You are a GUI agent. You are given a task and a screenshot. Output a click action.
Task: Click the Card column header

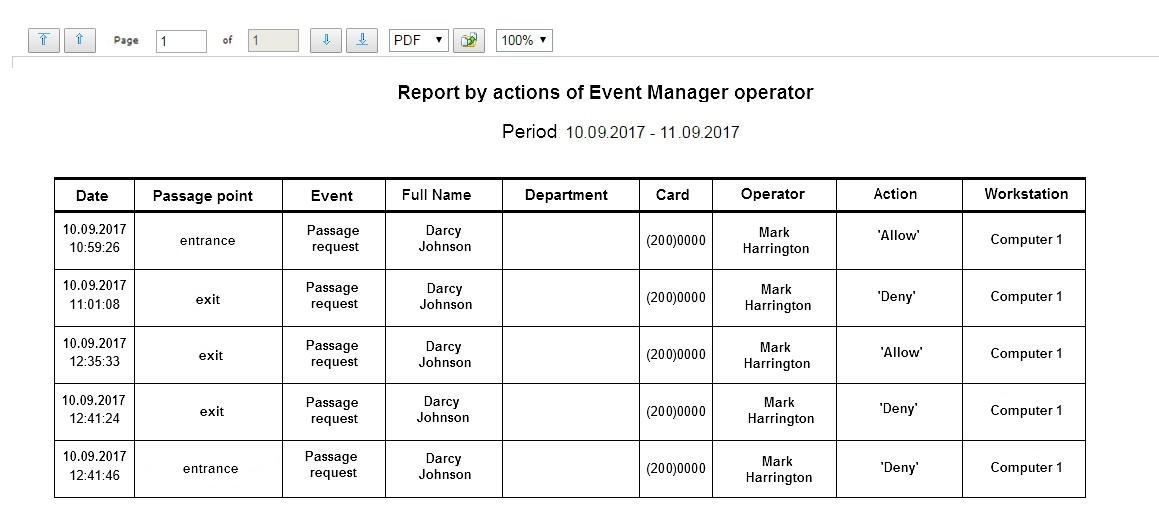pos(675,196)
